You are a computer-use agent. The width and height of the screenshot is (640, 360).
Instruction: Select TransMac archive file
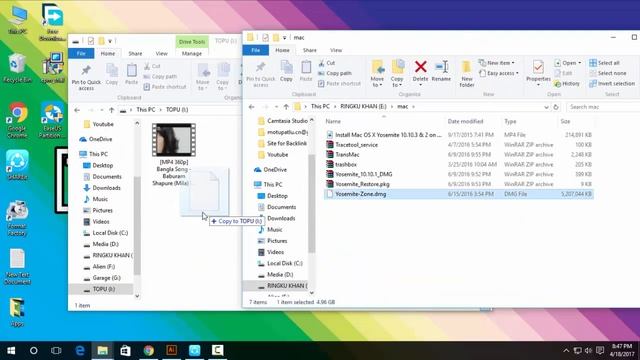[x=459, y=155]
